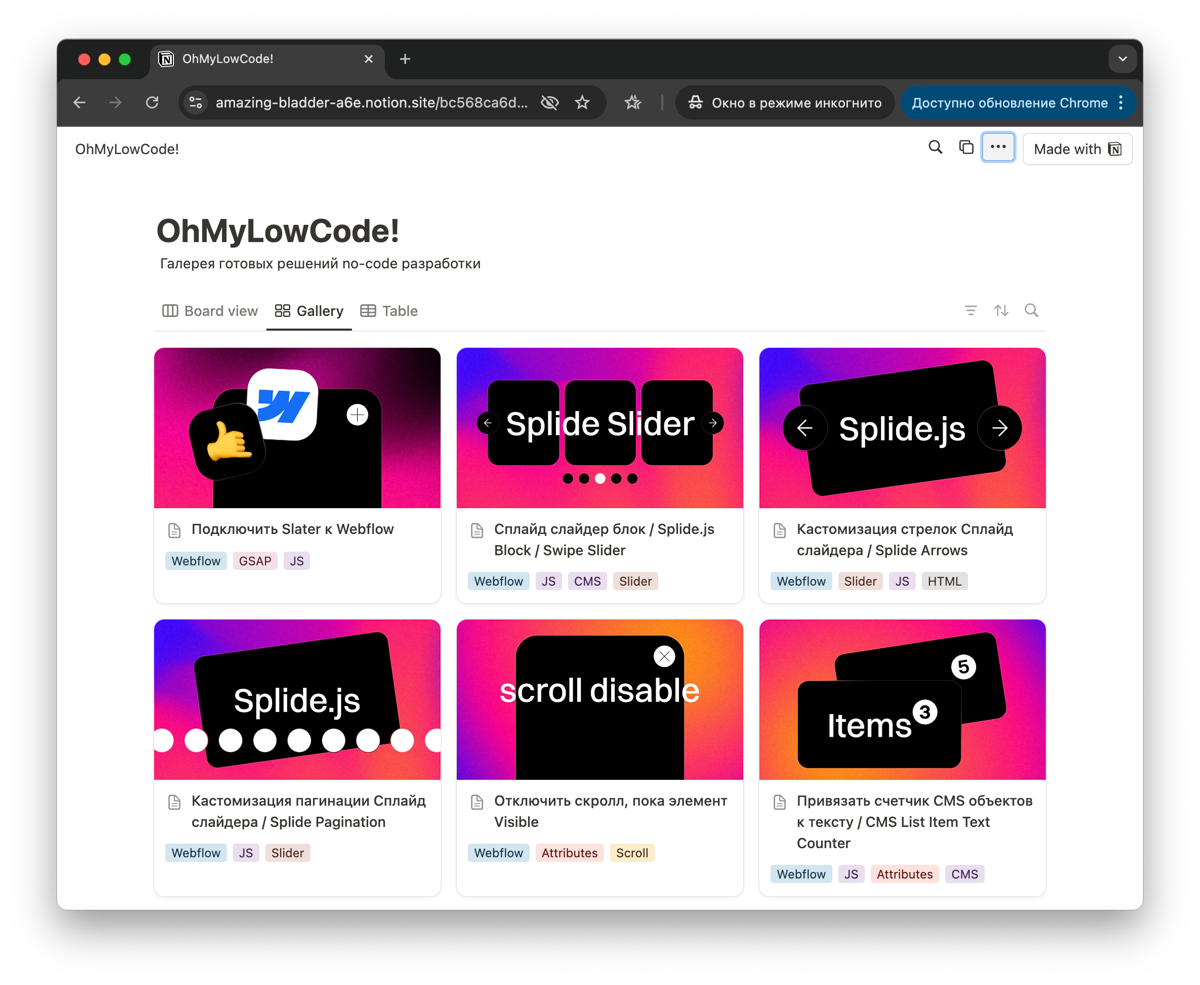Open the Slater Webflow card thumbnail
1200x985 pixels.
(x=297, y=428)
